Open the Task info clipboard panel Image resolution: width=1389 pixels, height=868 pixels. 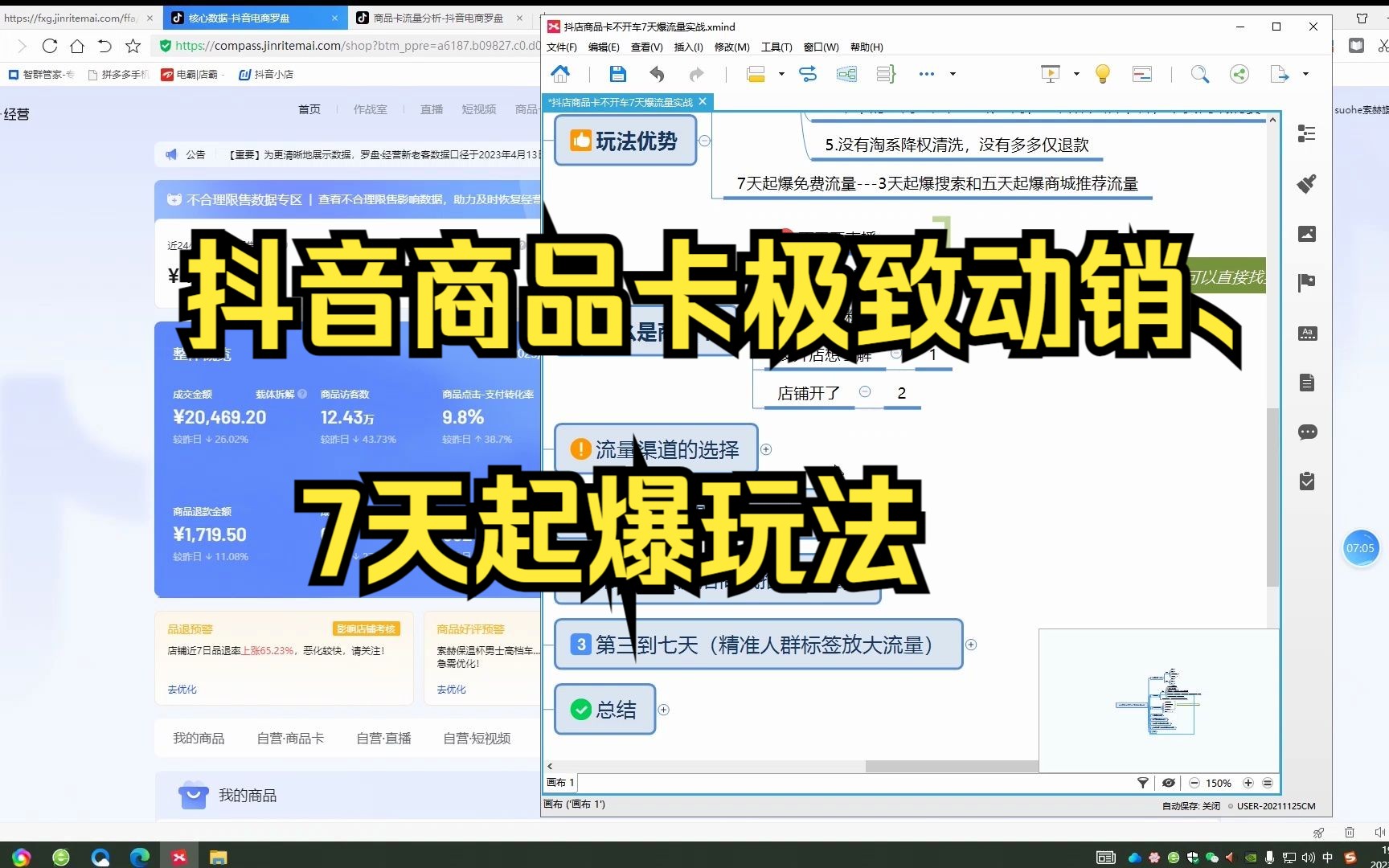tap(1307, 481)
